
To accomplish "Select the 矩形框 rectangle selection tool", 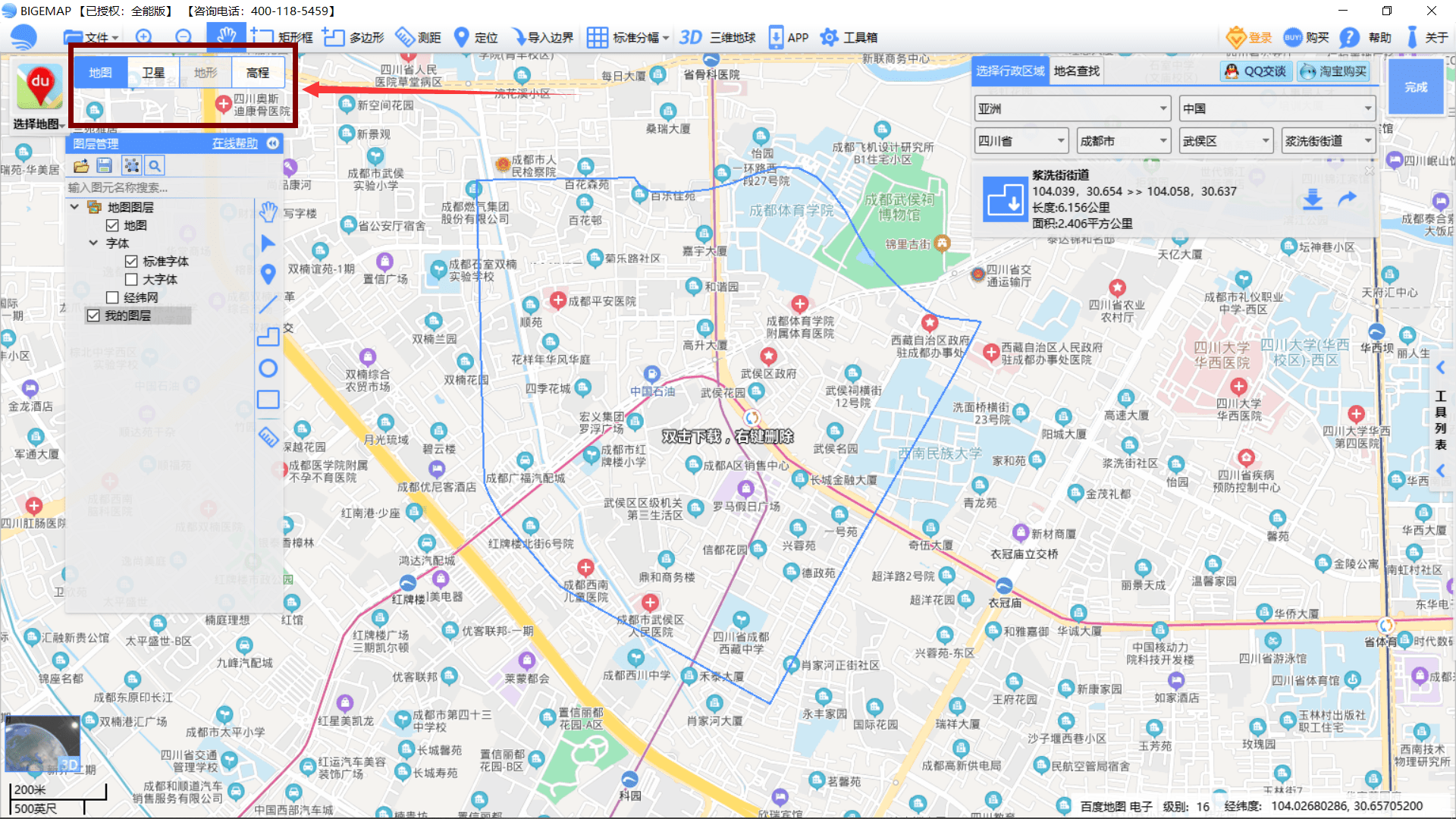I will 281,37.
